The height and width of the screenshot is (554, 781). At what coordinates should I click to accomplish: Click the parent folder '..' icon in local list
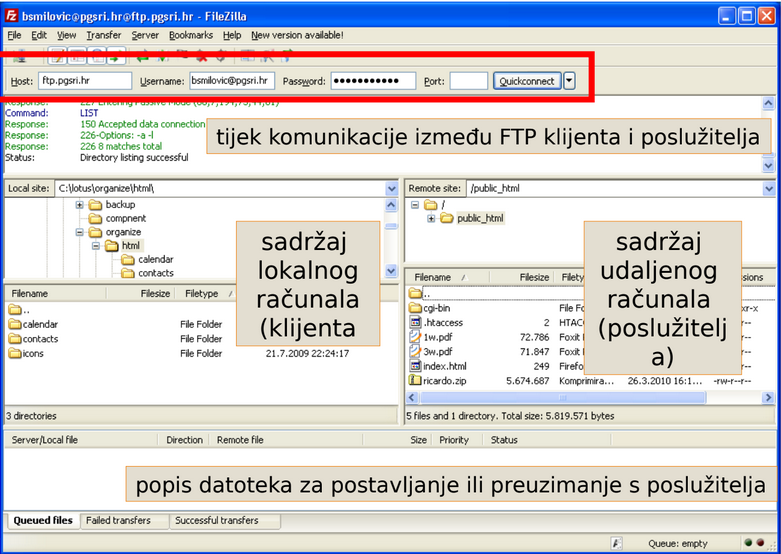point(15,310)
